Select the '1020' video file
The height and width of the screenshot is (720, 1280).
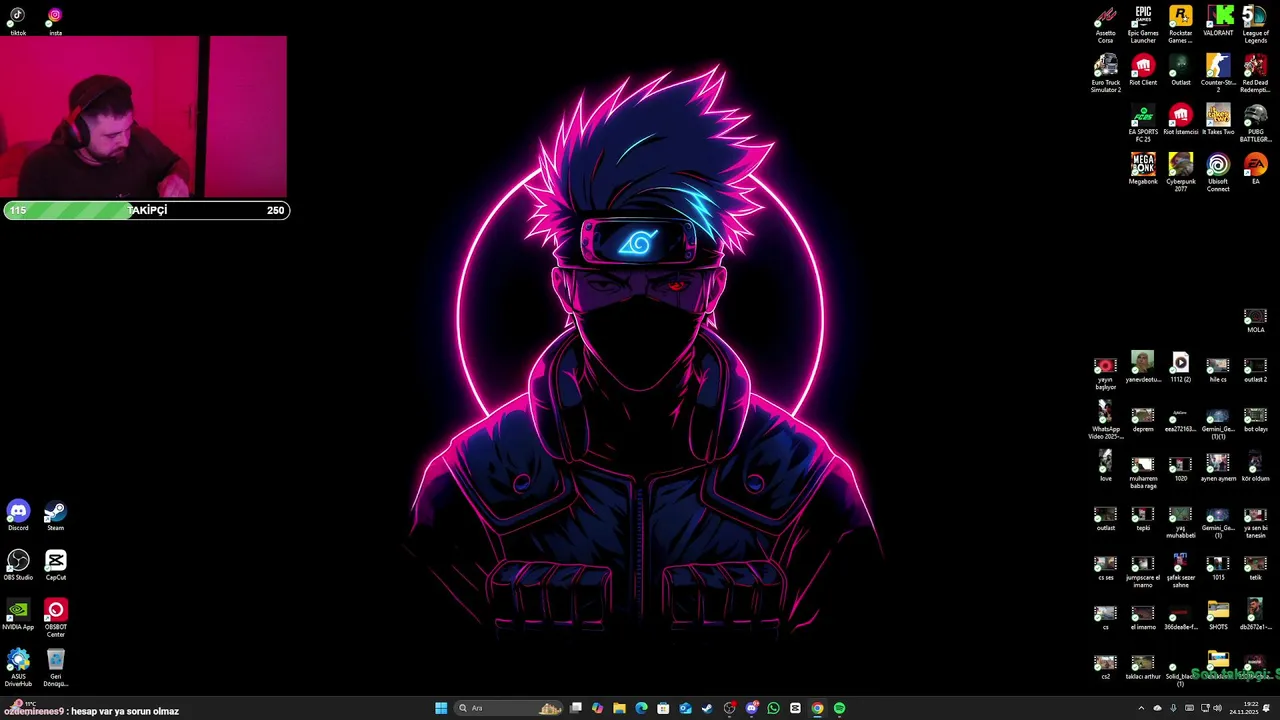coord(1181,469)
